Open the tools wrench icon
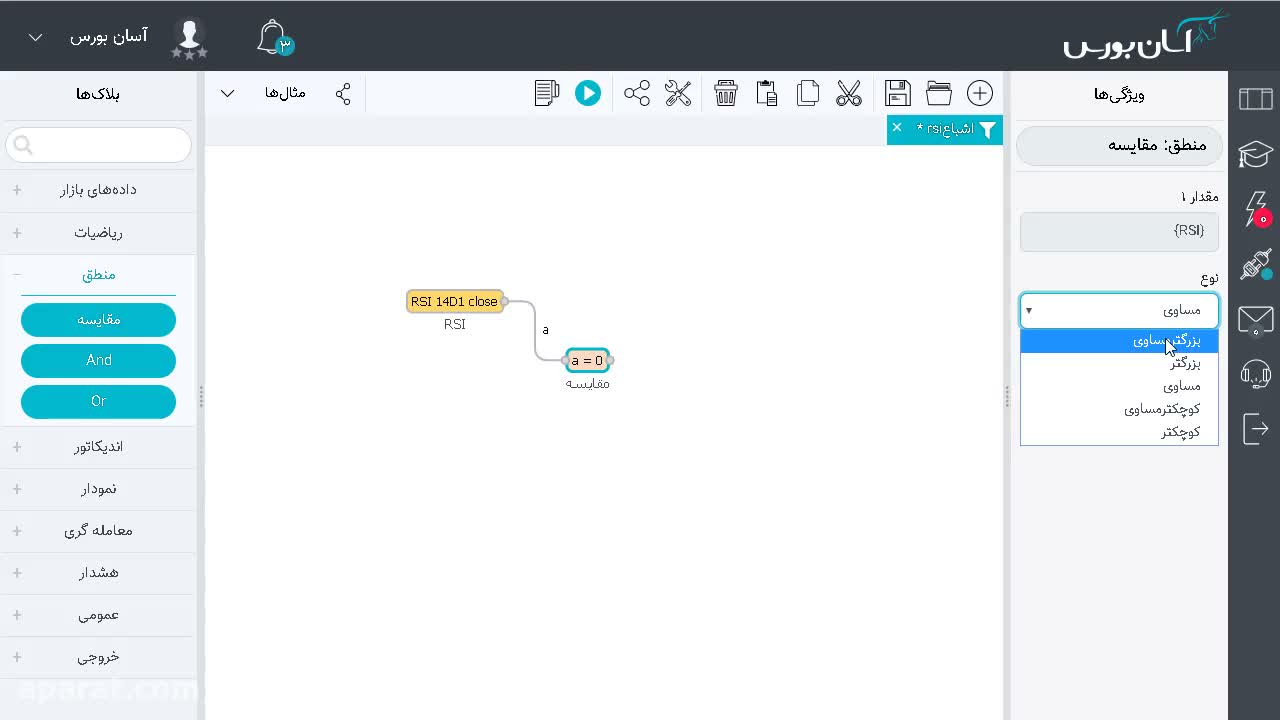Viewport: 1280px width, 720px height. point(678,93)
